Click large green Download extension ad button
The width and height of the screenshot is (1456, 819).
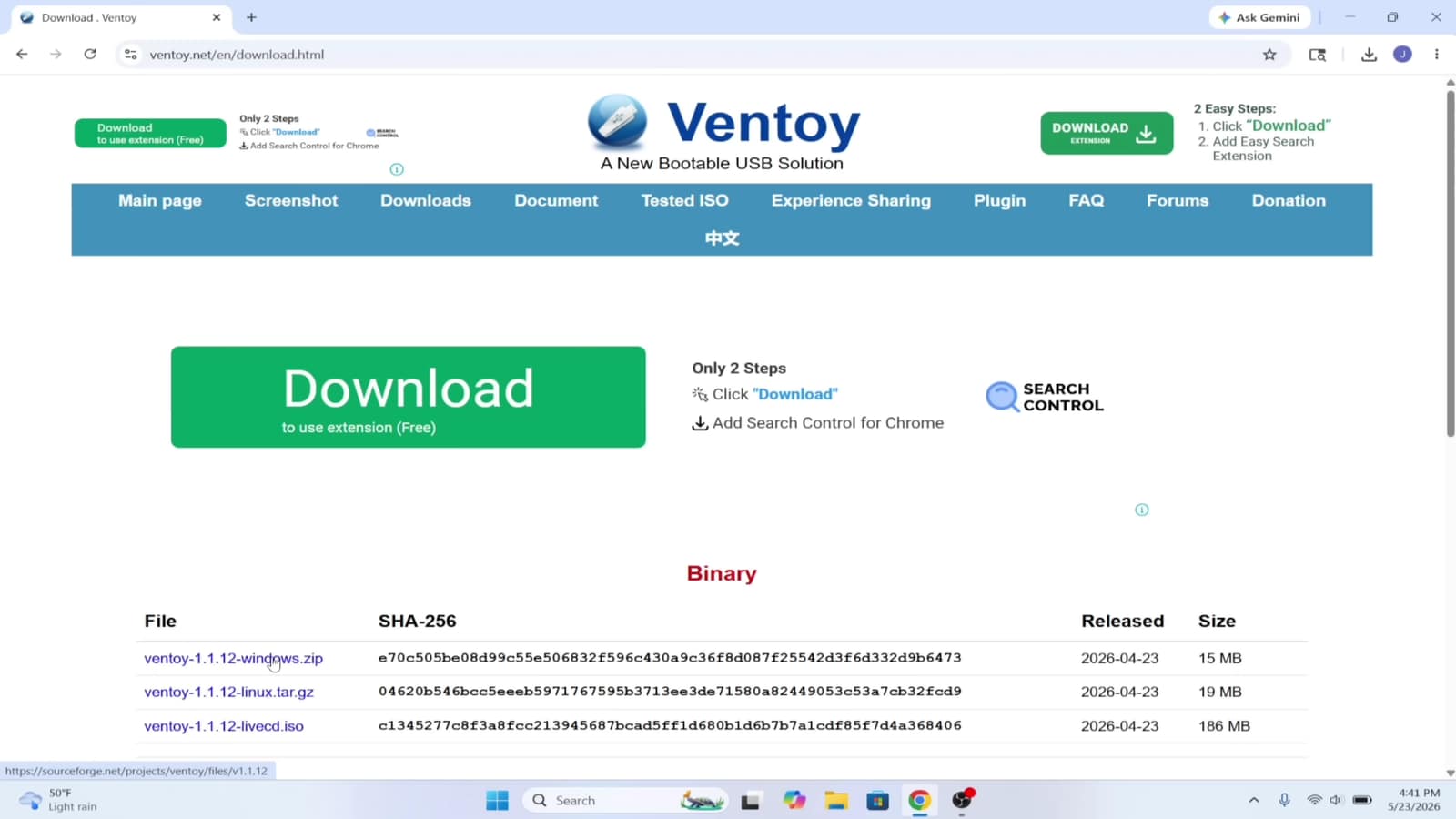click(x=409, y=397)
